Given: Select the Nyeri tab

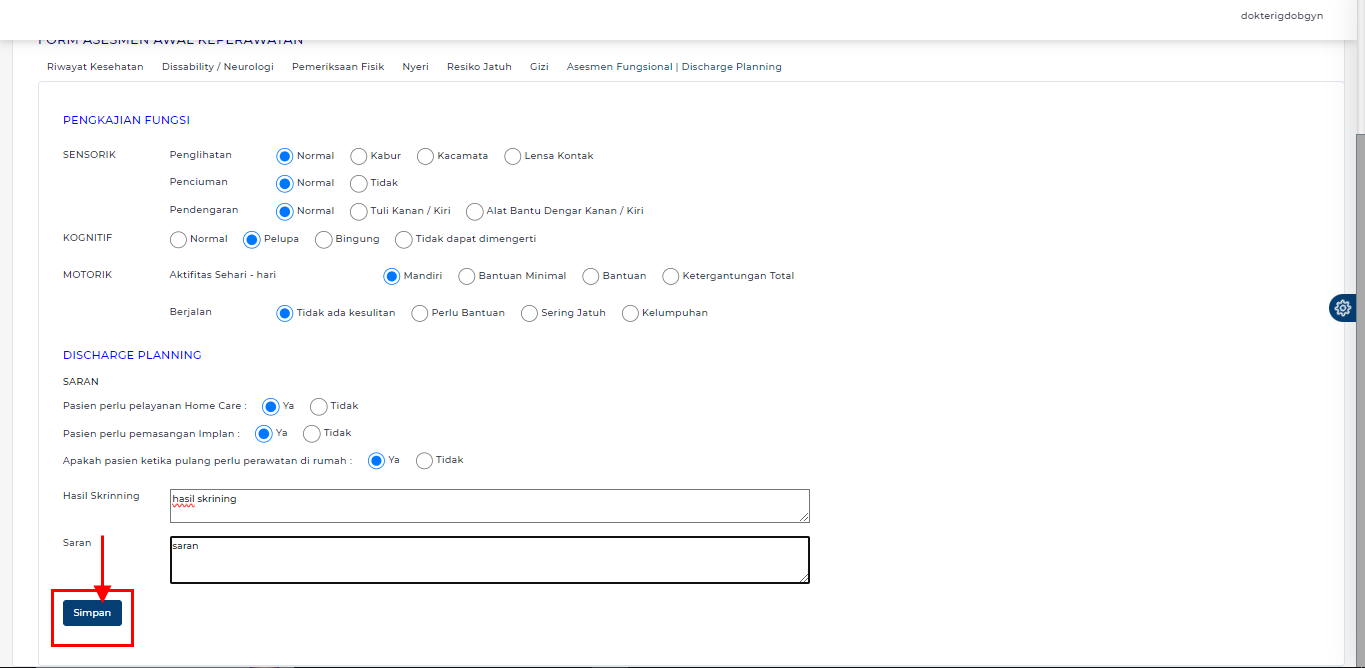Looking at the screenshot, I should pyautogui.click(x=415, y=67).
